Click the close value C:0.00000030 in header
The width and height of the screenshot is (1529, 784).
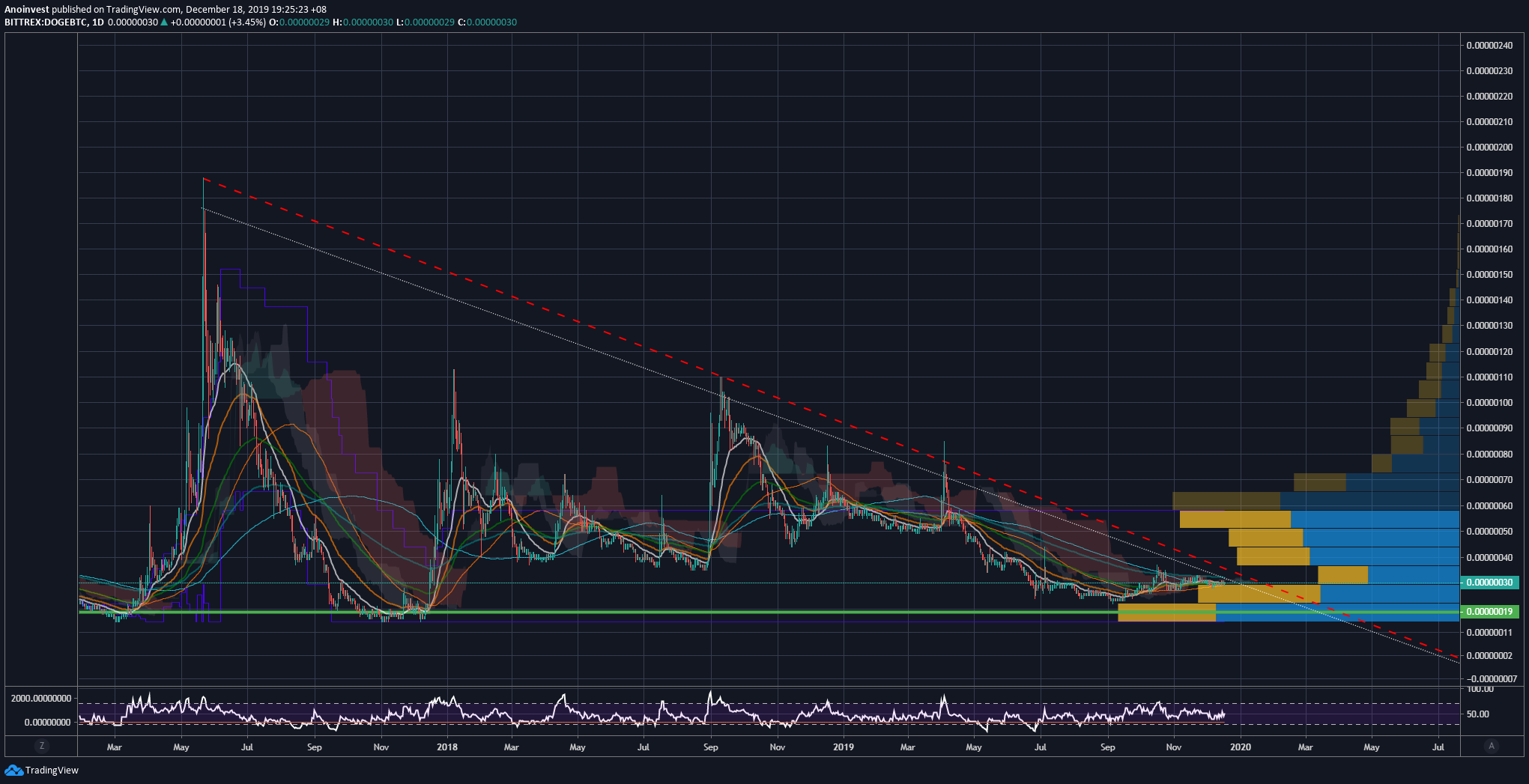point(487,22)
